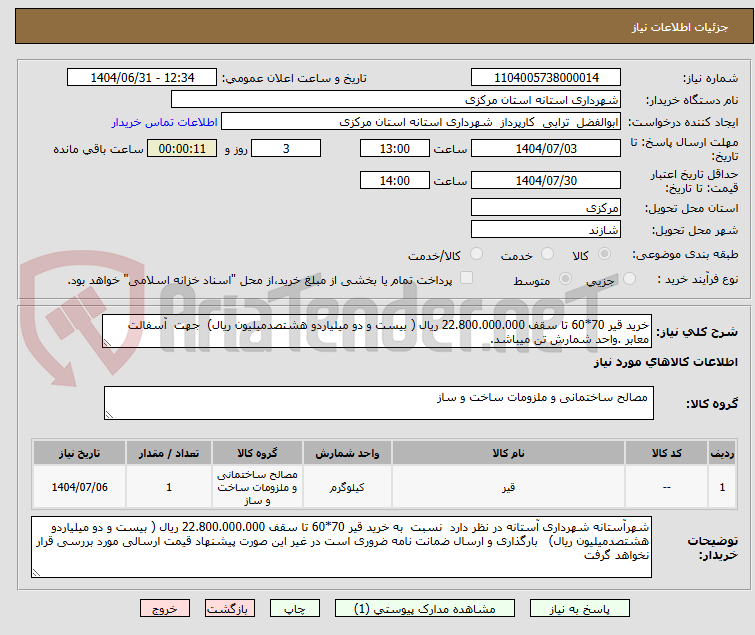Select the خدمت radio button
The image size is (755, 635).
(547, 254)
